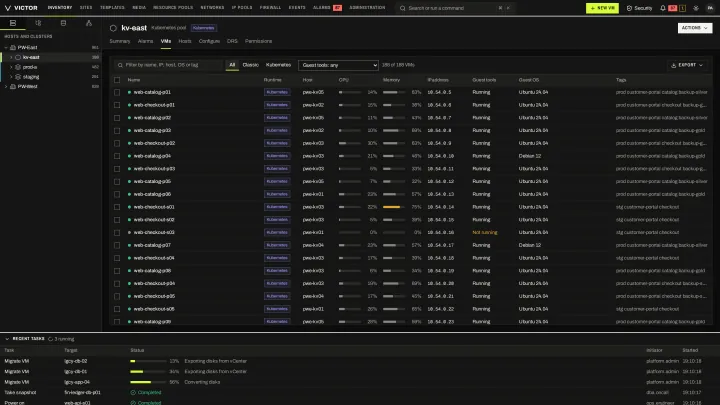Focus the filter by name, IP, host field
Viewport: 720px width, 405px height.
tap(168, 65)
